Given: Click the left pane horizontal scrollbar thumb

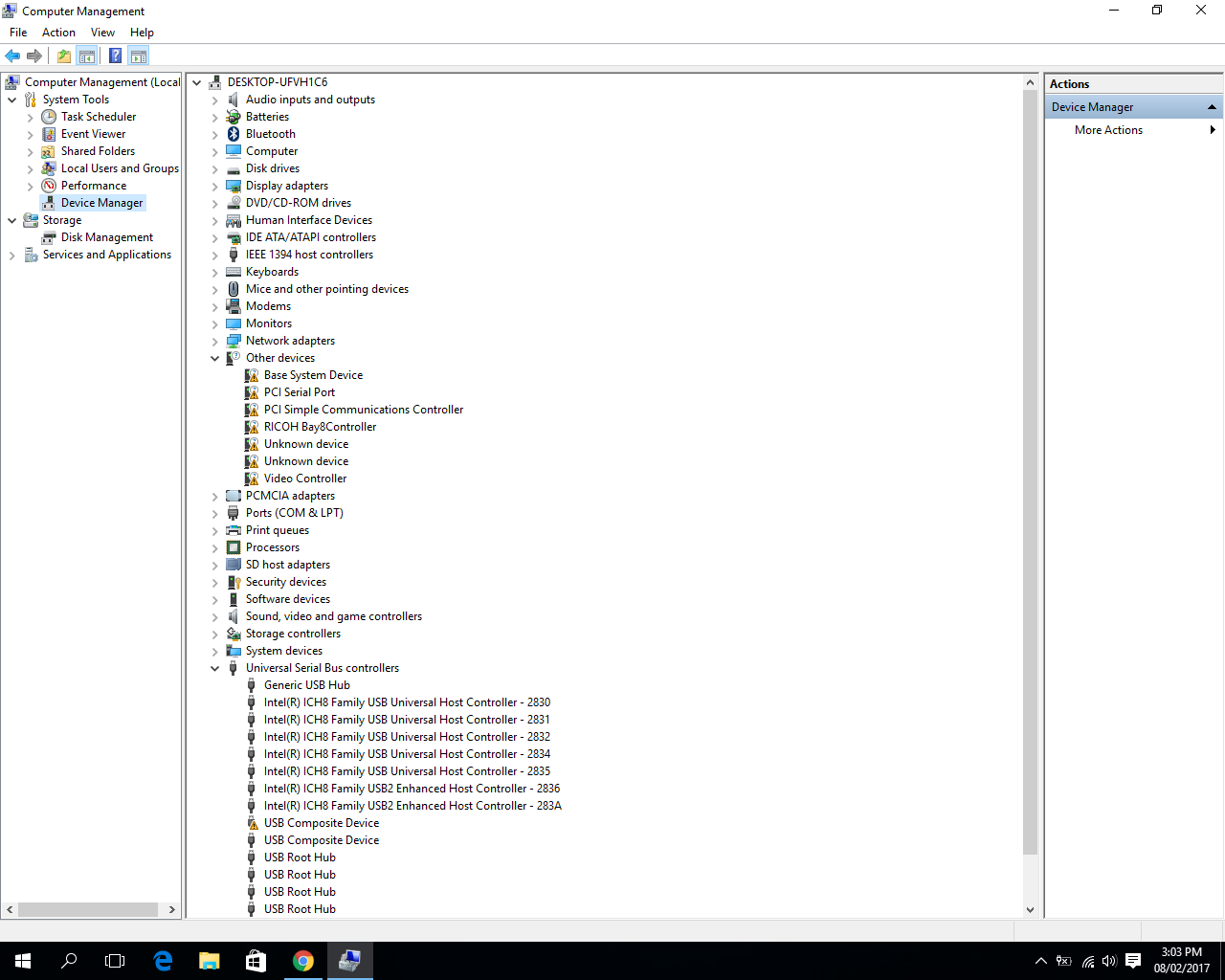Looking at the screenshot, I should coord(88,909).
